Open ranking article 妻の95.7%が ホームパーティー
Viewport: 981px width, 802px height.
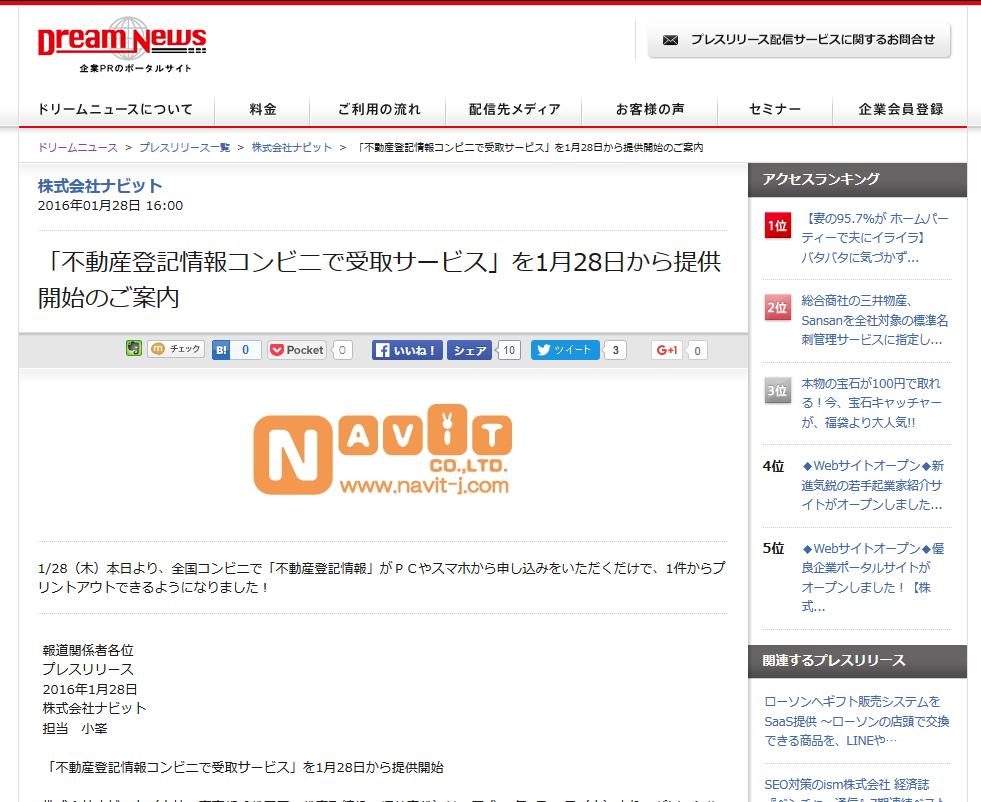875,238
